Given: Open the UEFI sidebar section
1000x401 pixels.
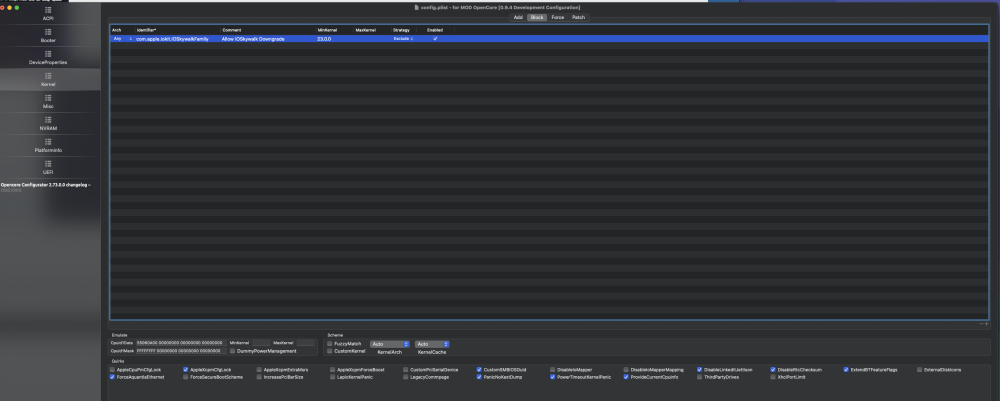Looking at the screenshot, I should [x=48, y=168].
